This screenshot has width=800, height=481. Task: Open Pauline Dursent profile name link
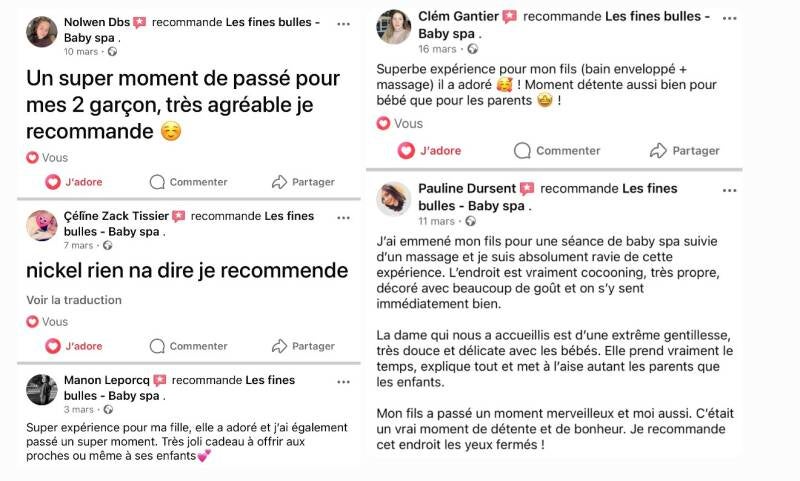click(x=467, y=188)
